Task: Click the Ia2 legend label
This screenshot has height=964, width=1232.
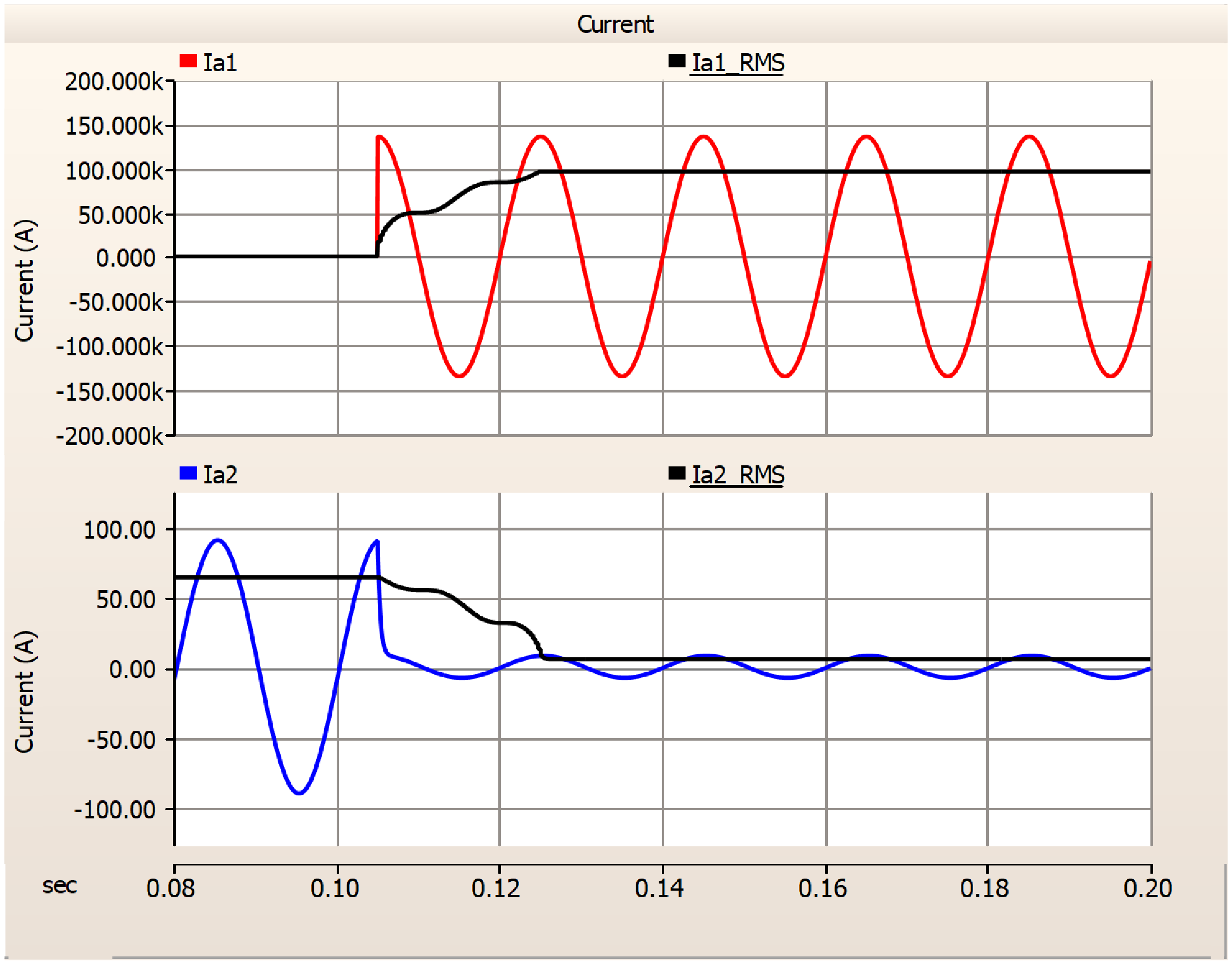Action: pos(220,475)
